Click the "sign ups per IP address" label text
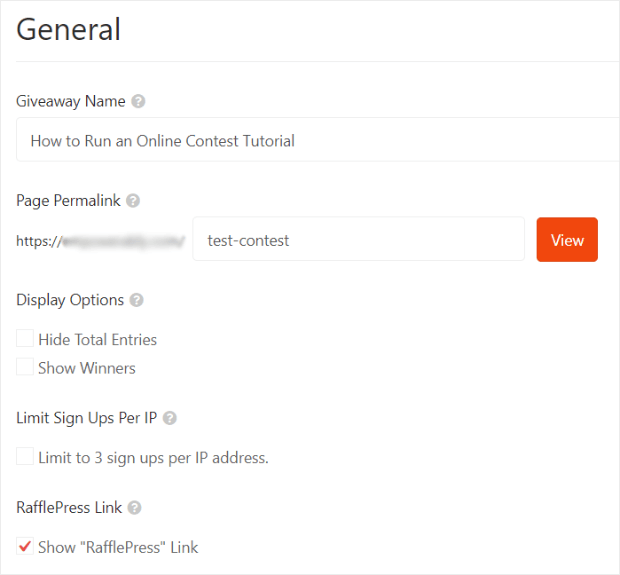 (x=187, y=458)
